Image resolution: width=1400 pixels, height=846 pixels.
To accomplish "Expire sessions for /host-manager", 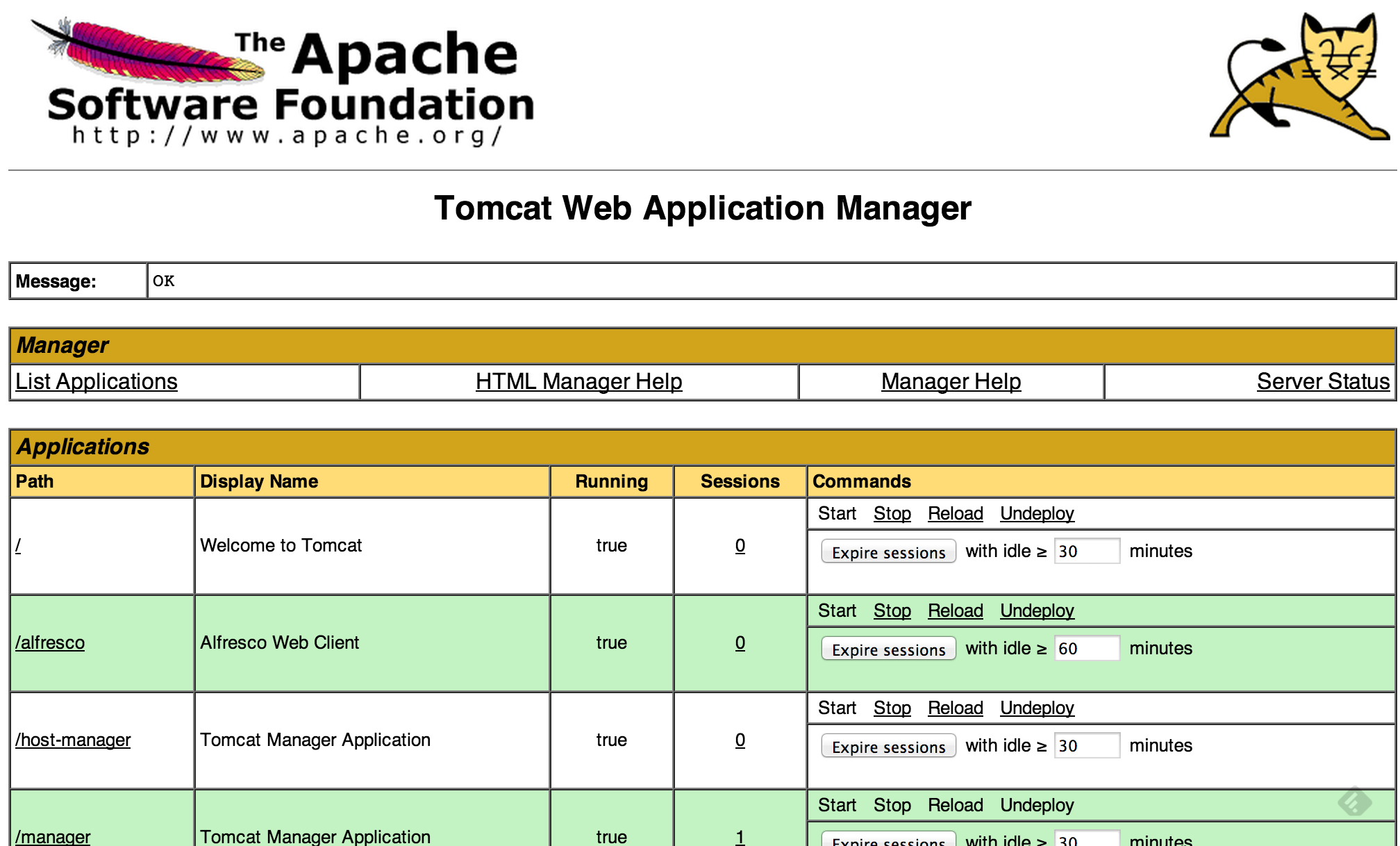I will [x=889, y=746].
